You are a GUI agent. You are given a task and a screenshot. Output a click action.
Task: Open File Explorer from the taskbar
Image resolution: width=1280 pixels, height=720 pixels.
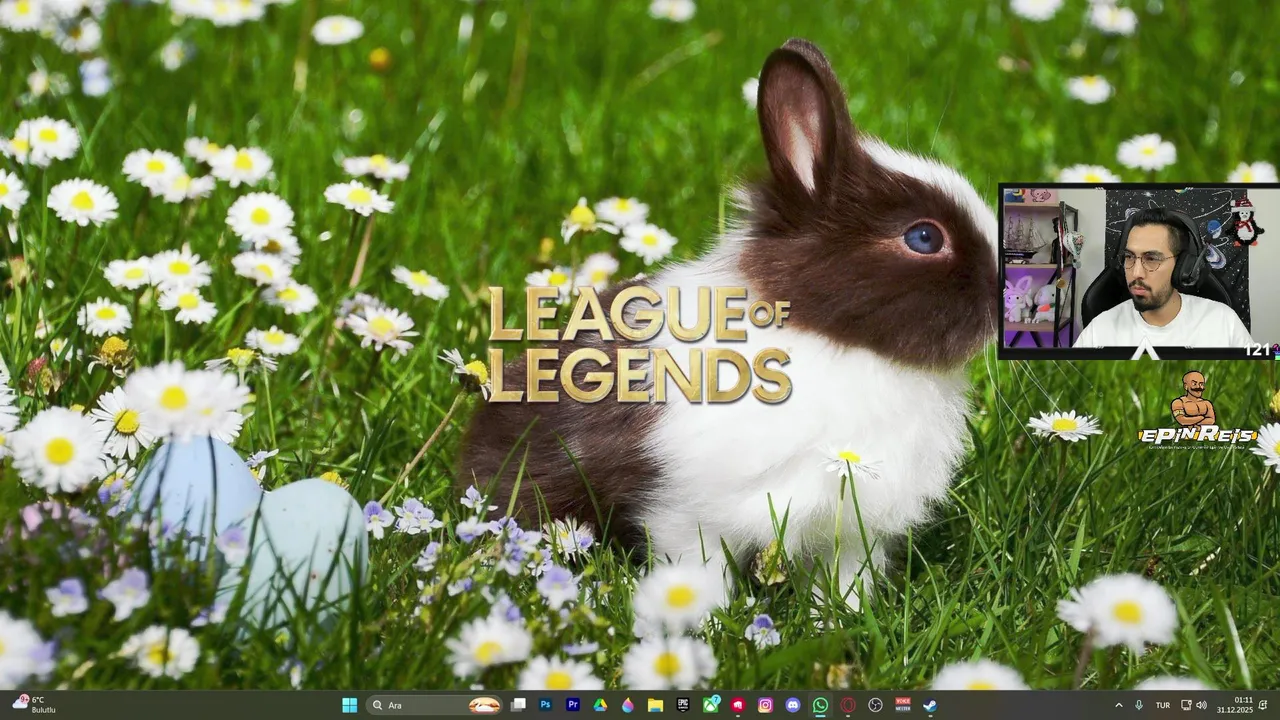(x=655, y=705)
